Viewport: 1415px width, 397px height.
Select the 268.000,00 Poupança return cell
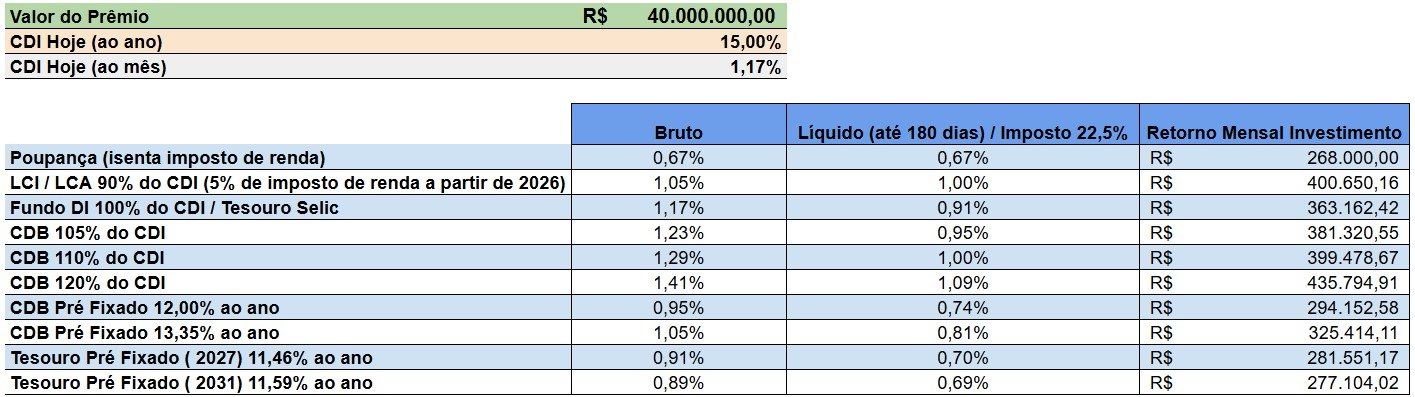coord(1275,157)
